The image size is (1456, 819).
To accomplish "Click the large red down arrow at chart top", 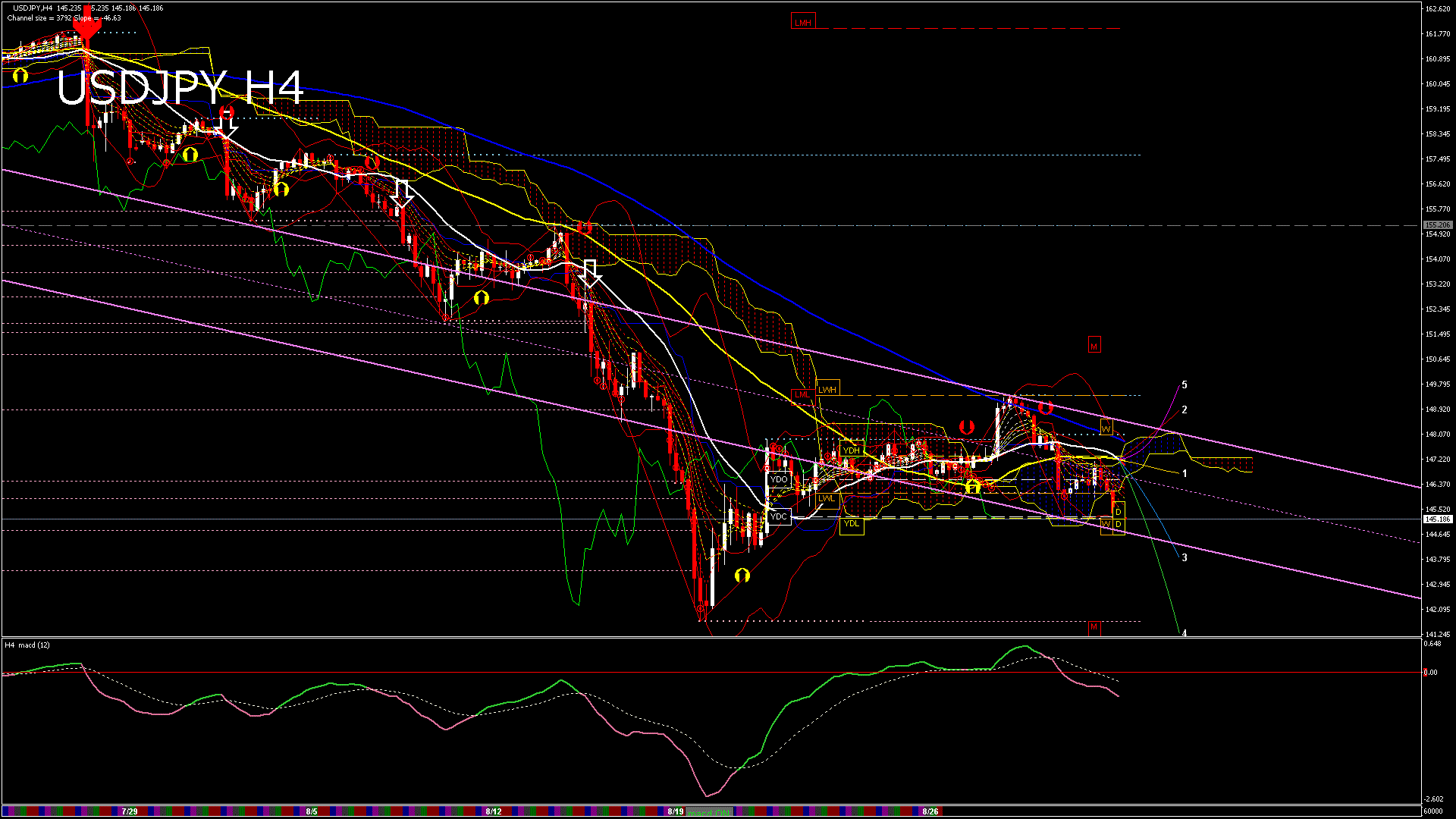I will (86, 27).
